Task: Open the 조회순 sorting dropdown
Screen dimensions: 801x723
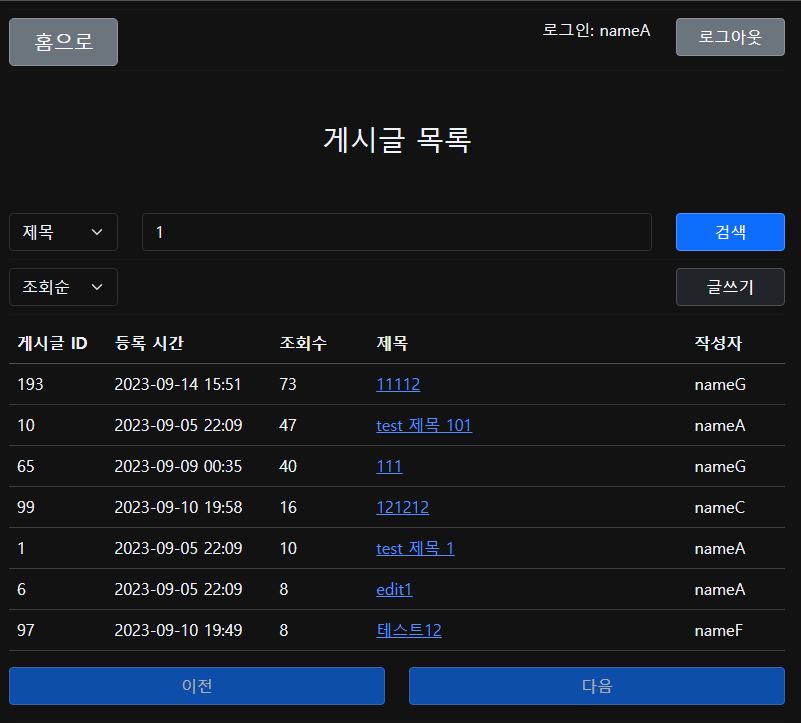Action: tap(63, 287)
